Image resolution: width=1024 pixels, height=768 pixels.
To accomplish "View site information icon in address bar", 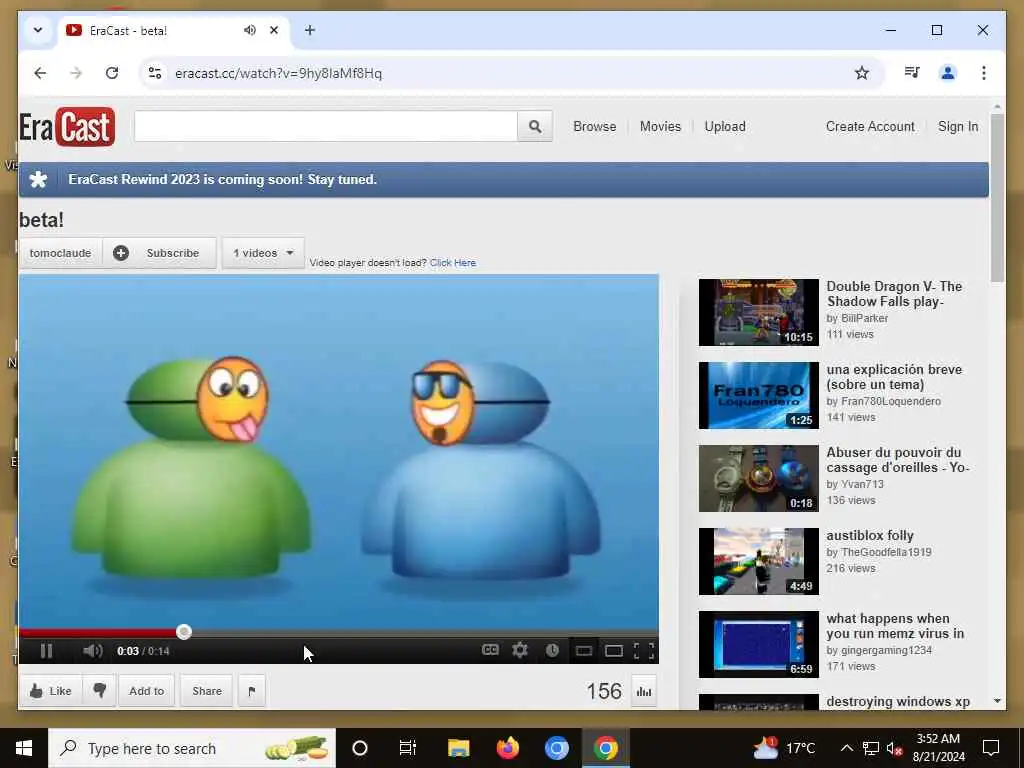I will [x=155, y=73].
